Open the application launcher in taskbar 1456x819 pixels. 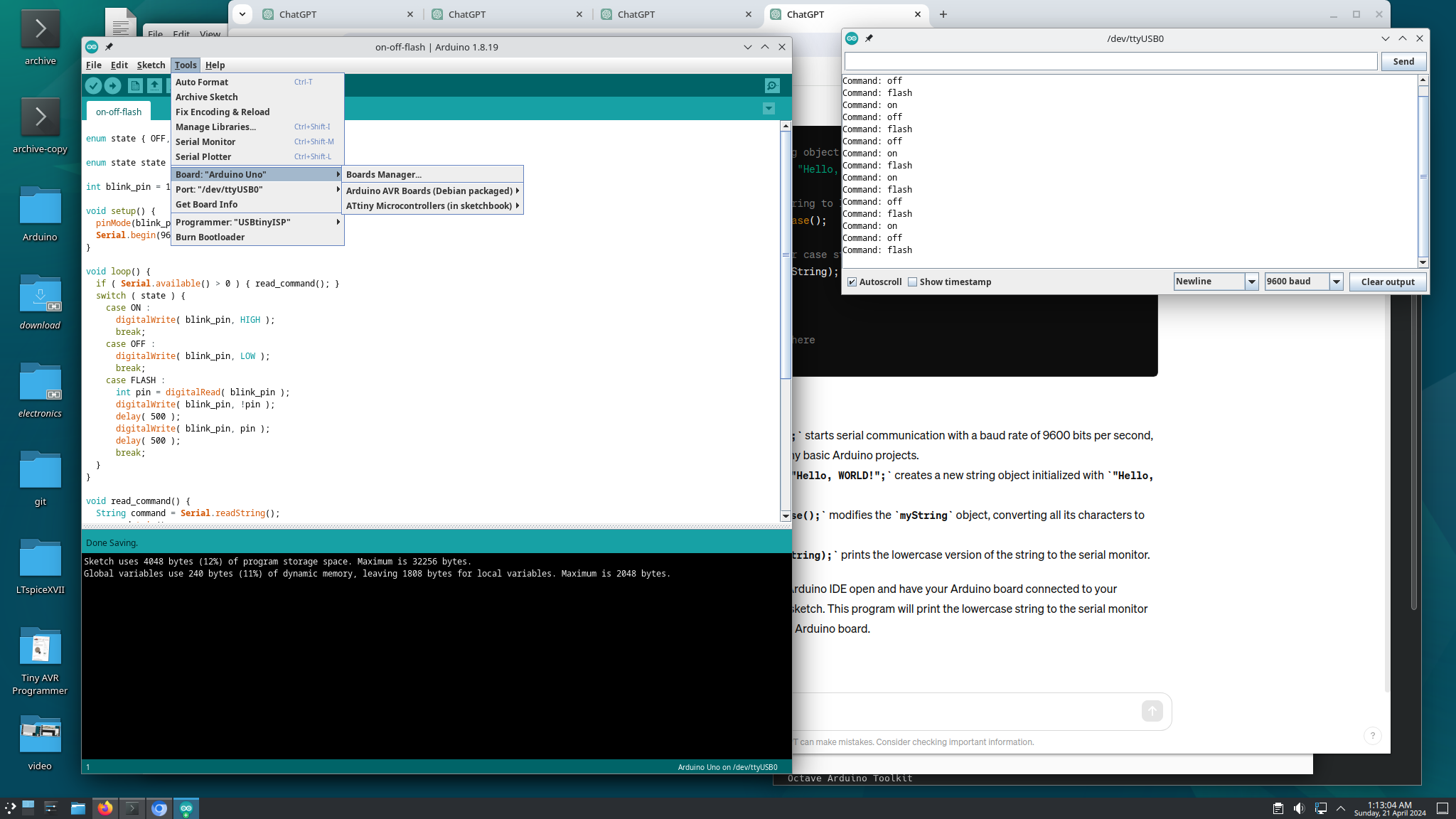(x=10, y=808)
